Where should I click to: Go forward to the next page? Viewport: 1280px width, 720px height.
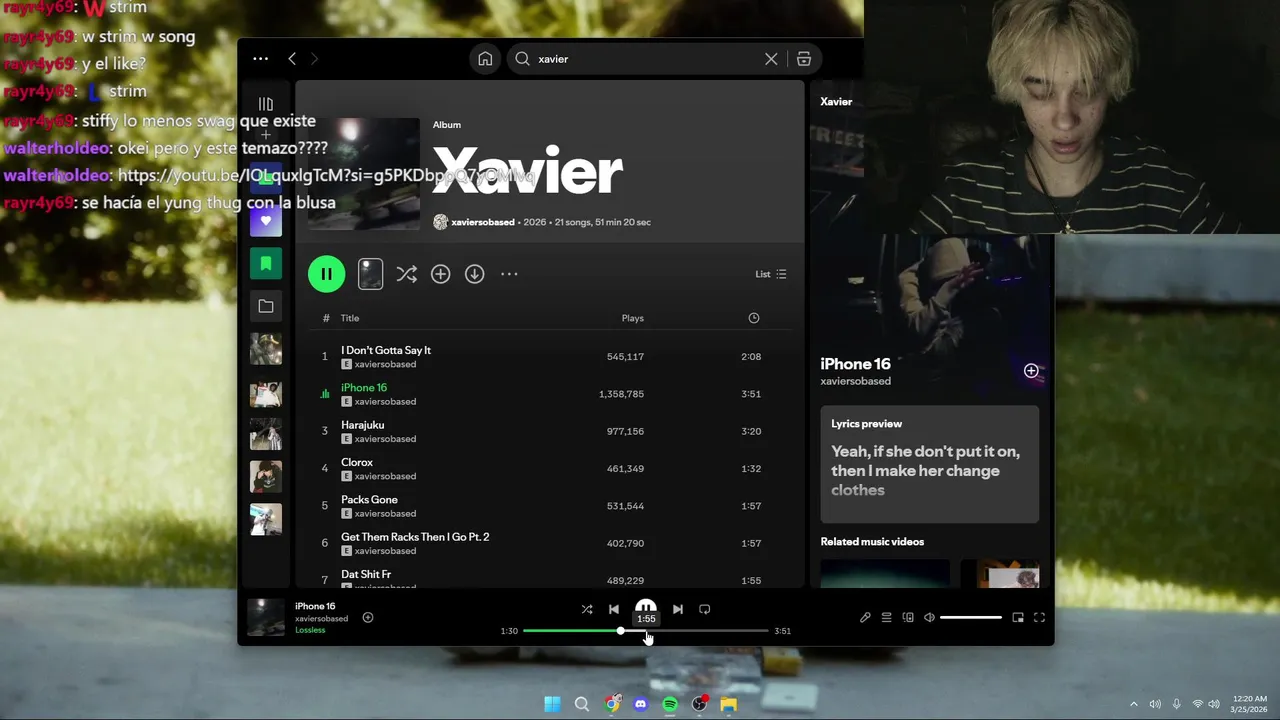314,59
